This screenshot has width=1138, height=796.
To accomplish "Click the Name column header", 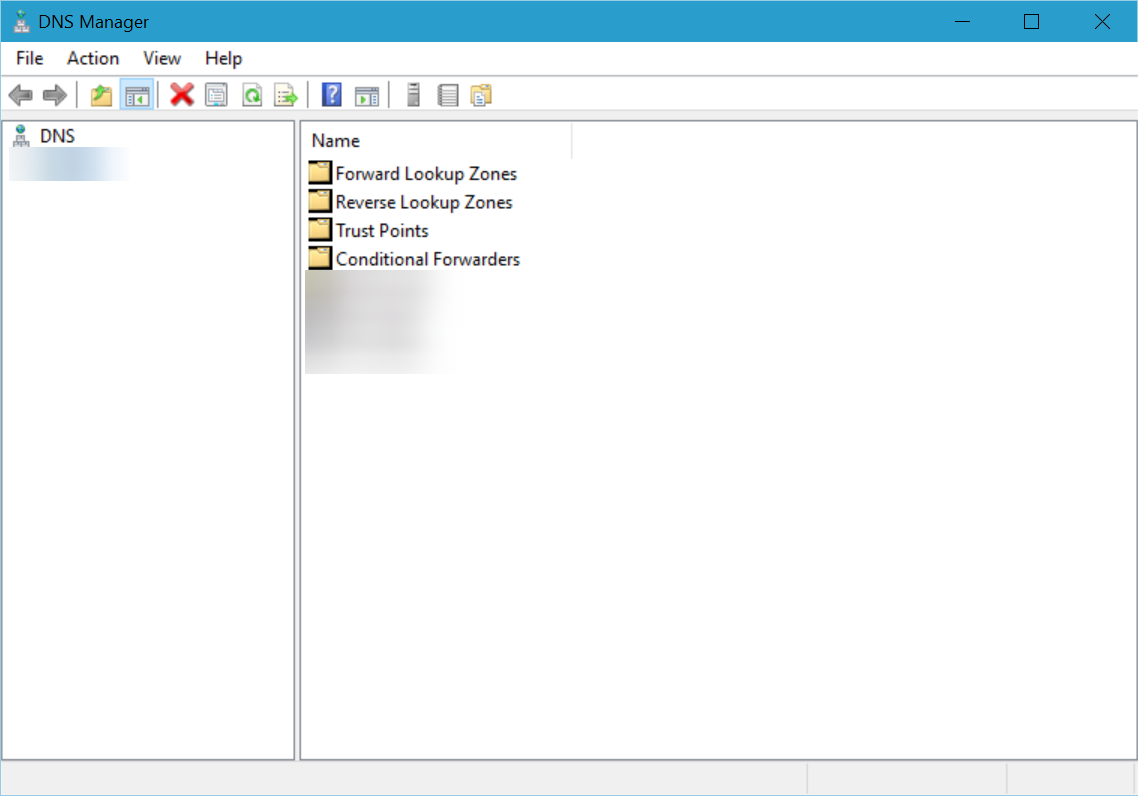I will coord(438,141).
